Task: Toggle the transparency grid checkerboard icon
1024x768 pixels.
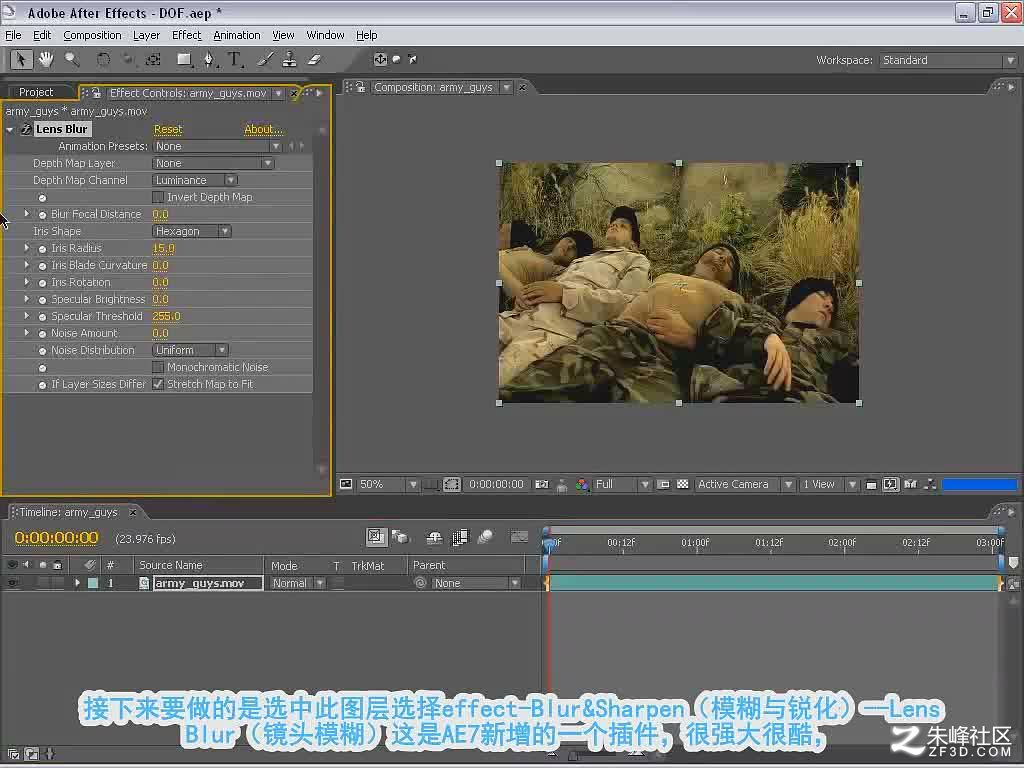Action: (x=682, y=484)
